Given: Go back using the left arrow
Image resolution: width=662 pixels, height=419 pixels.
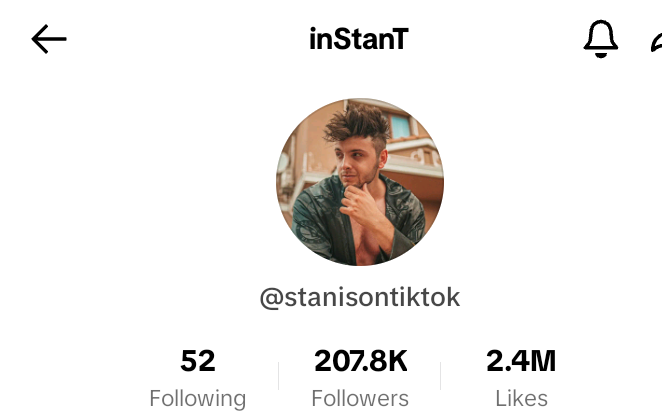Looking at the screenshot, I should pos(49,39).
